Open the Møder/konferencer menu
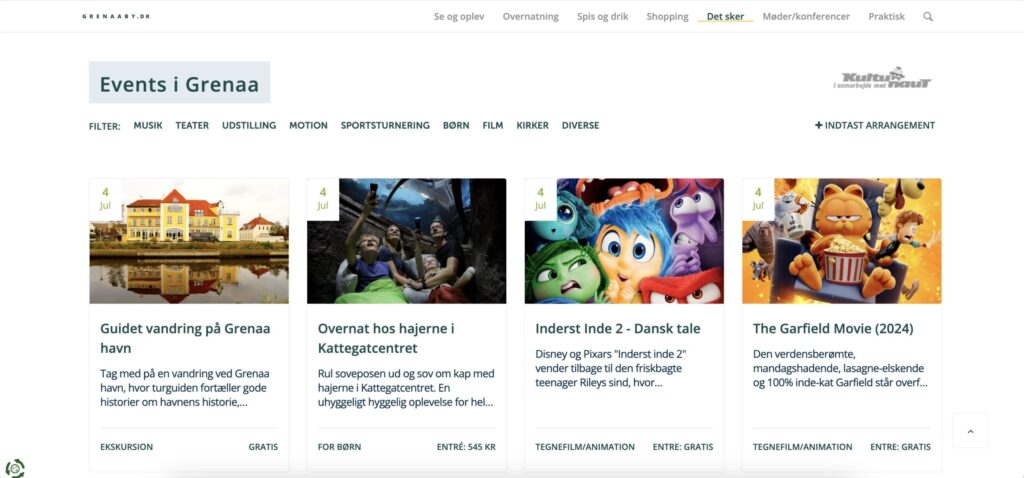Viewport: 1024px width, 478px height. [806, 17]
